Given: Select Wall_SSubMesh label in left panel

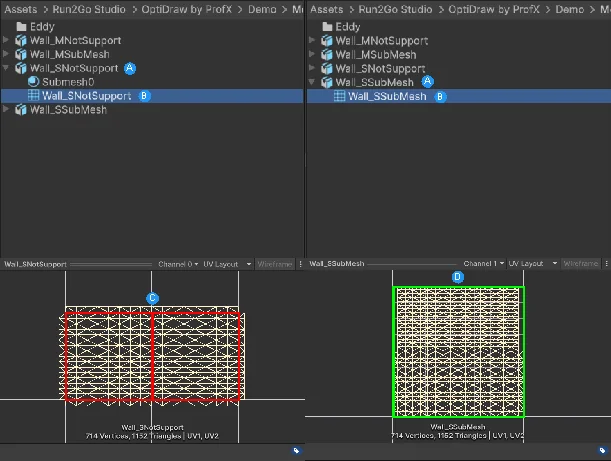Looking at the screenshot, I should coord(68,110).
